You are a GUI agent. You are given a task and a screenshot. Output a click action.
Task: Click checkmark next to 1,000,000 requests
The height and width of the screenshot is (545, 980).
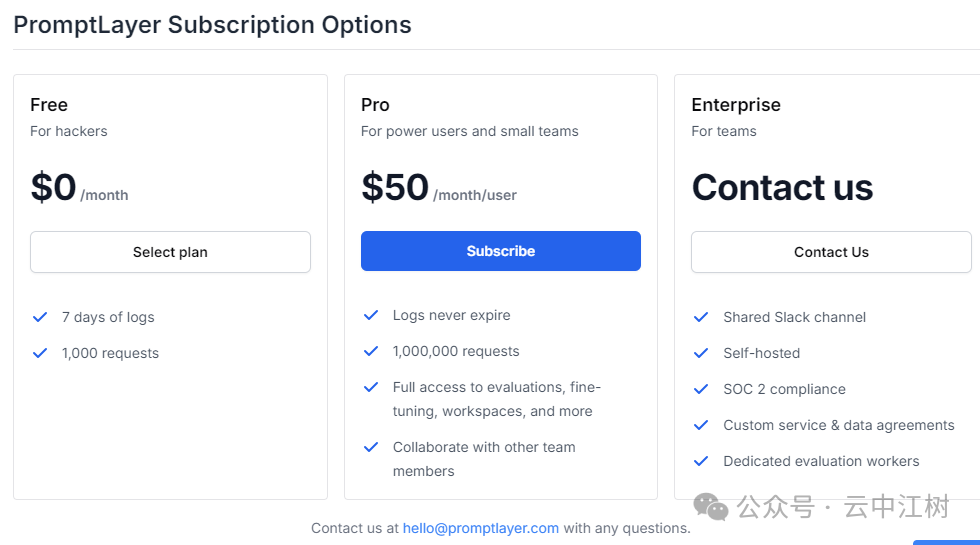tap(371, 351)
